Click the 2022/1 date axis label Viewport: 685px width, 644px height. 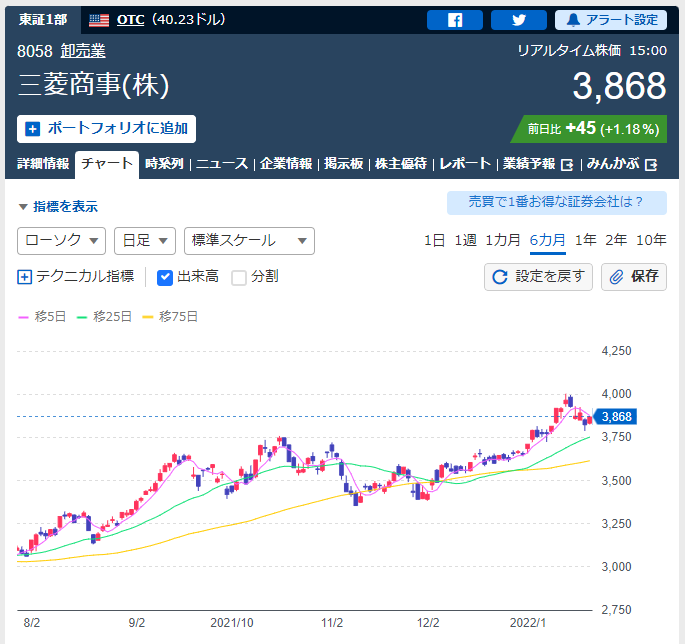pos(528,623)
